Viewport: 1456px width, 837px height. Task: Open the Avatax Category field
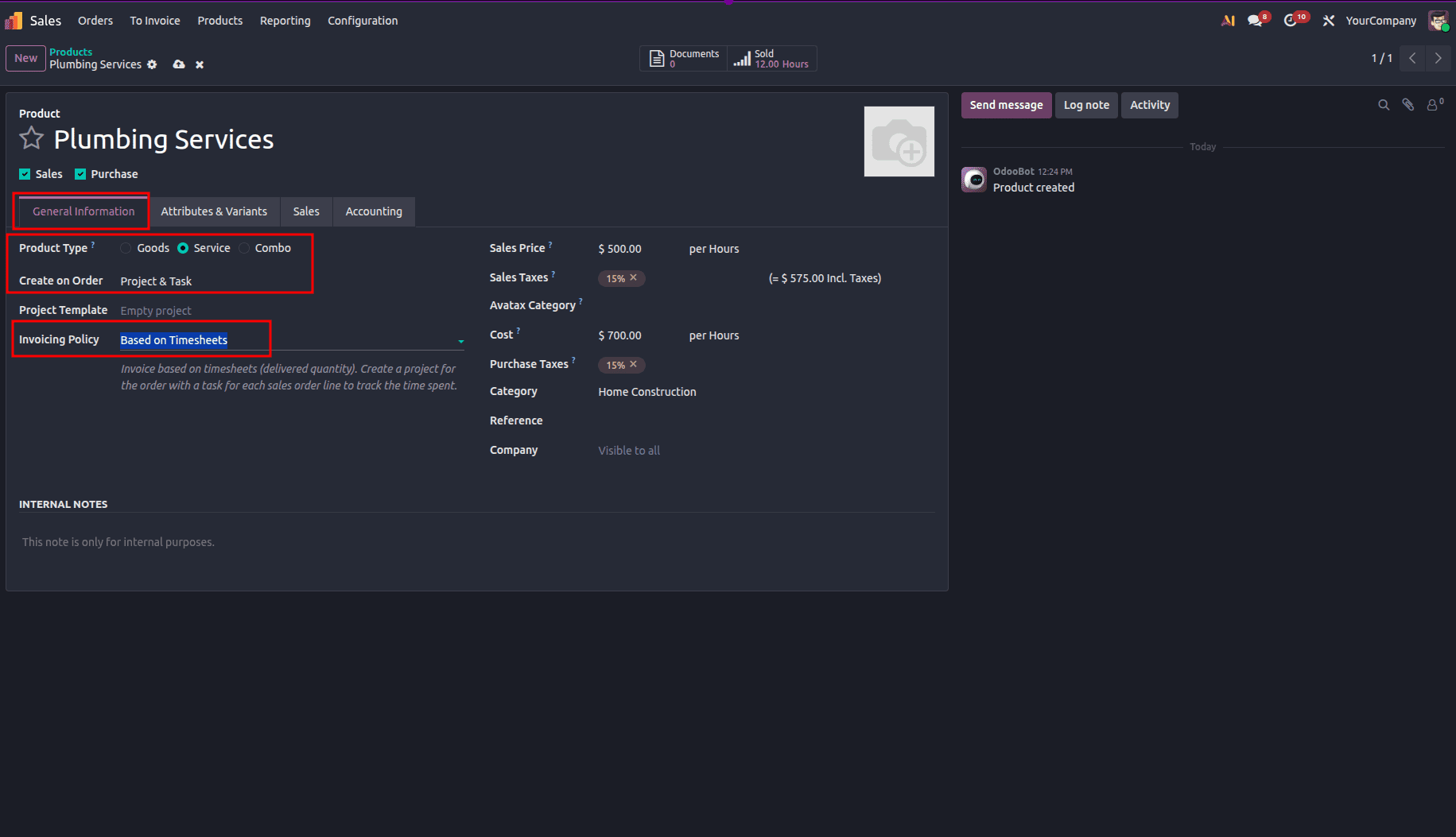pos(765,305)
